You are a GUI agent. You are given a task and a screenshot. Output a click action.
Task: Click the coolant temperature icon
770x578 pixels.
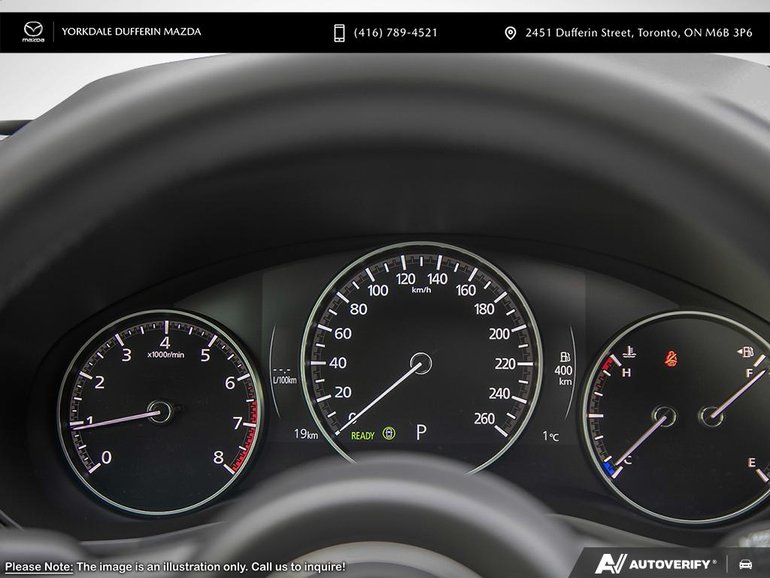tap(629, 352)
